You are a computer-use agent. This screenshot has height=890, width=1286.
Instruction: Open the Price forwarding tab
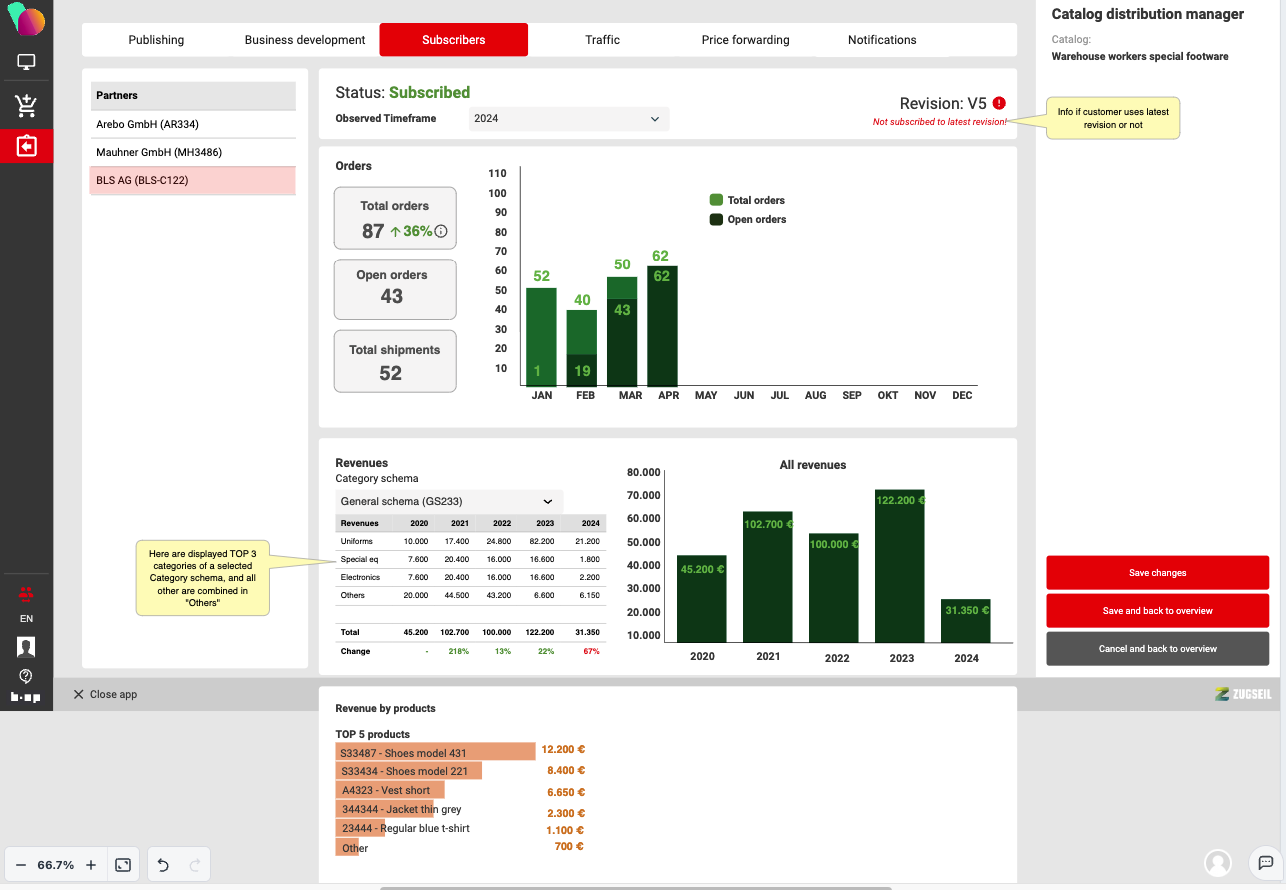tap(745, 40)
